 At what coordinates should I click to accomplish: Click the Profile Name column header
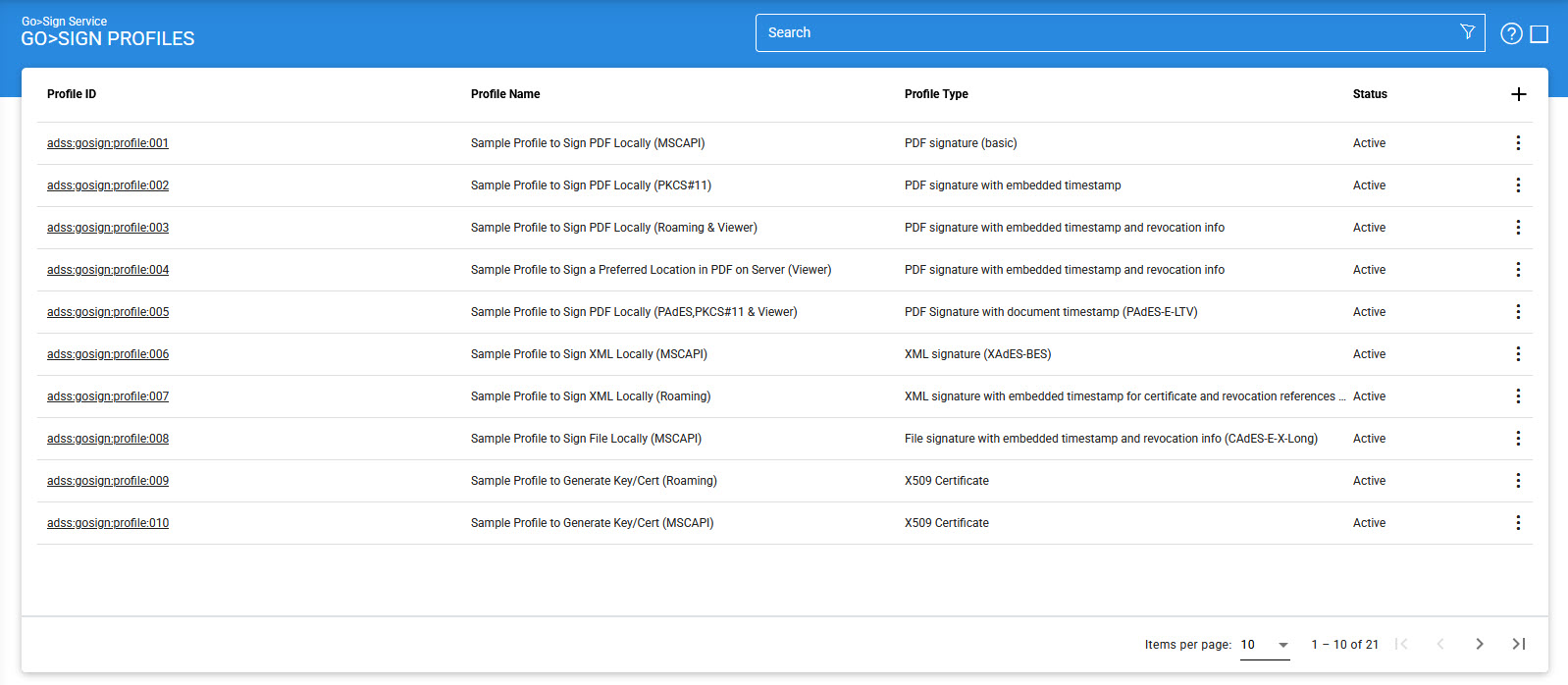click(x=505, y=94)
